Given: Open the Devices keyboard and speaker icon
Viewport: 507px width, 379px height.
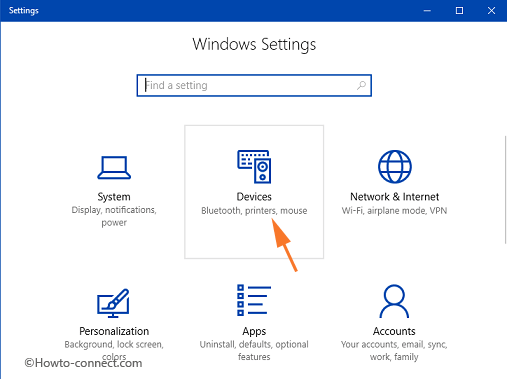Looking at the screenshot, I should [x=254, y=166].
